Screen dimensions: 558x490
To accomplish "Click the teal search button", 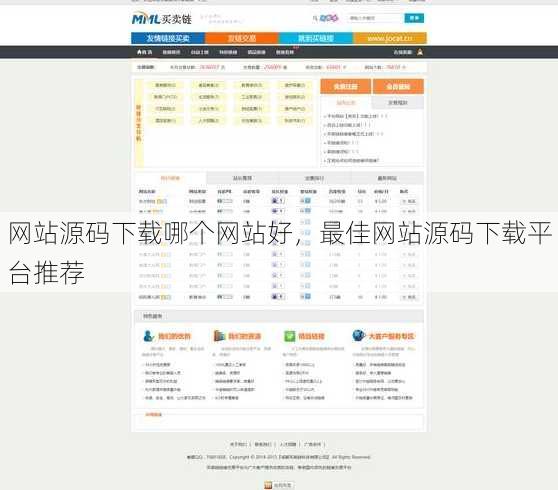I will point(414,18).
